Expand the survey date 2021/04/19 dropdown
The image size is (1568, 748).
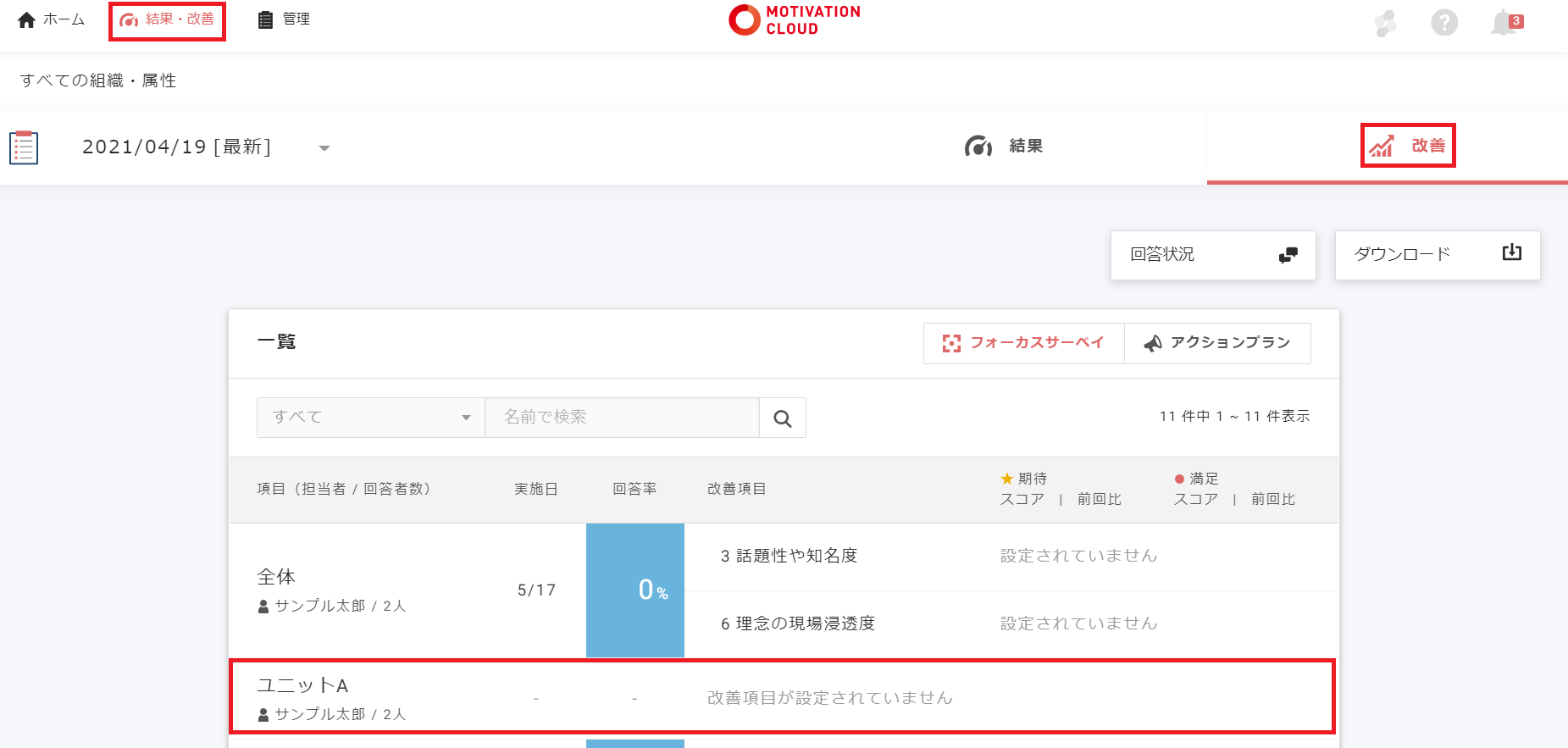[324, 148]
